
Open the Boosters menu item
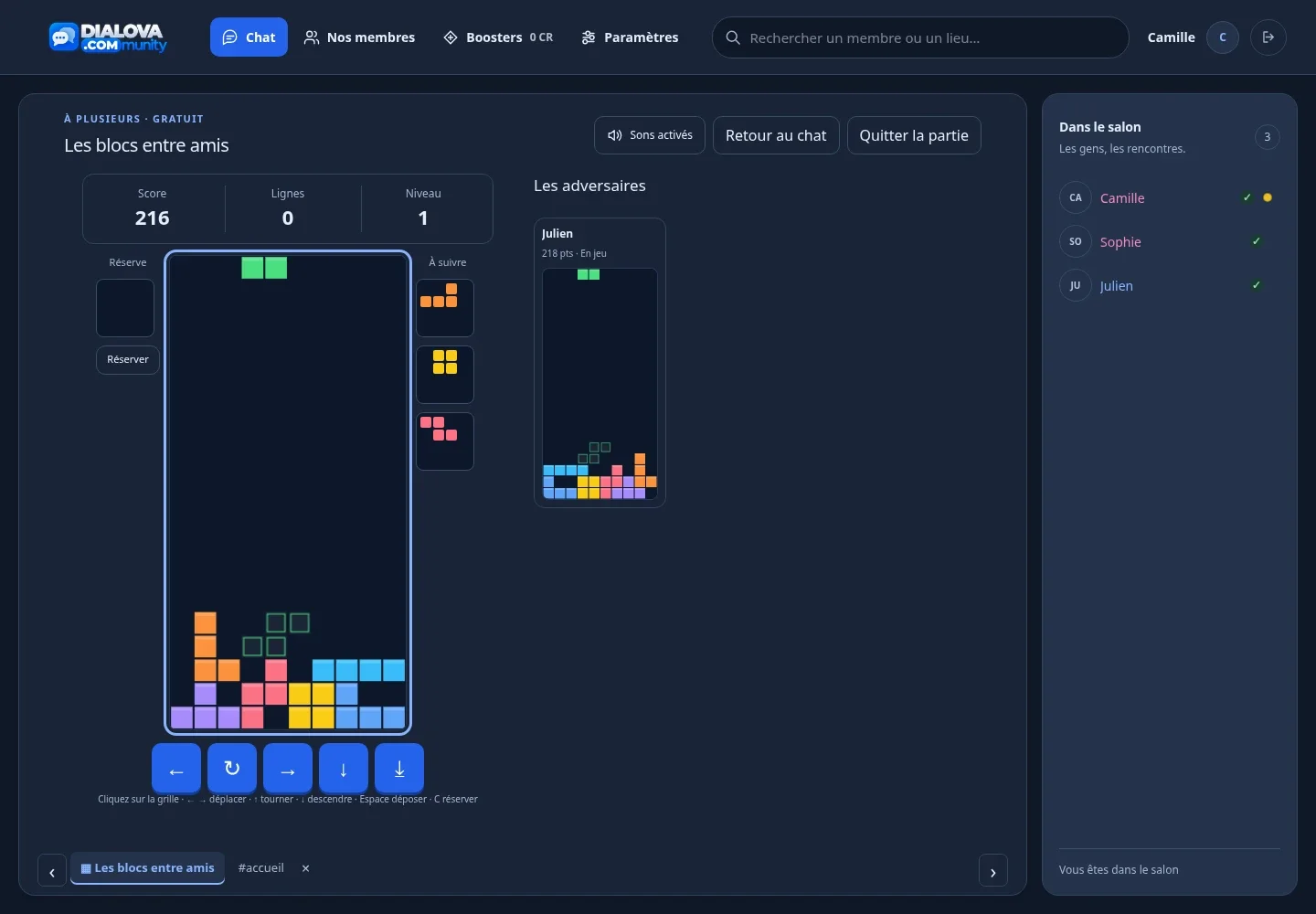click(x=498, y=37)
